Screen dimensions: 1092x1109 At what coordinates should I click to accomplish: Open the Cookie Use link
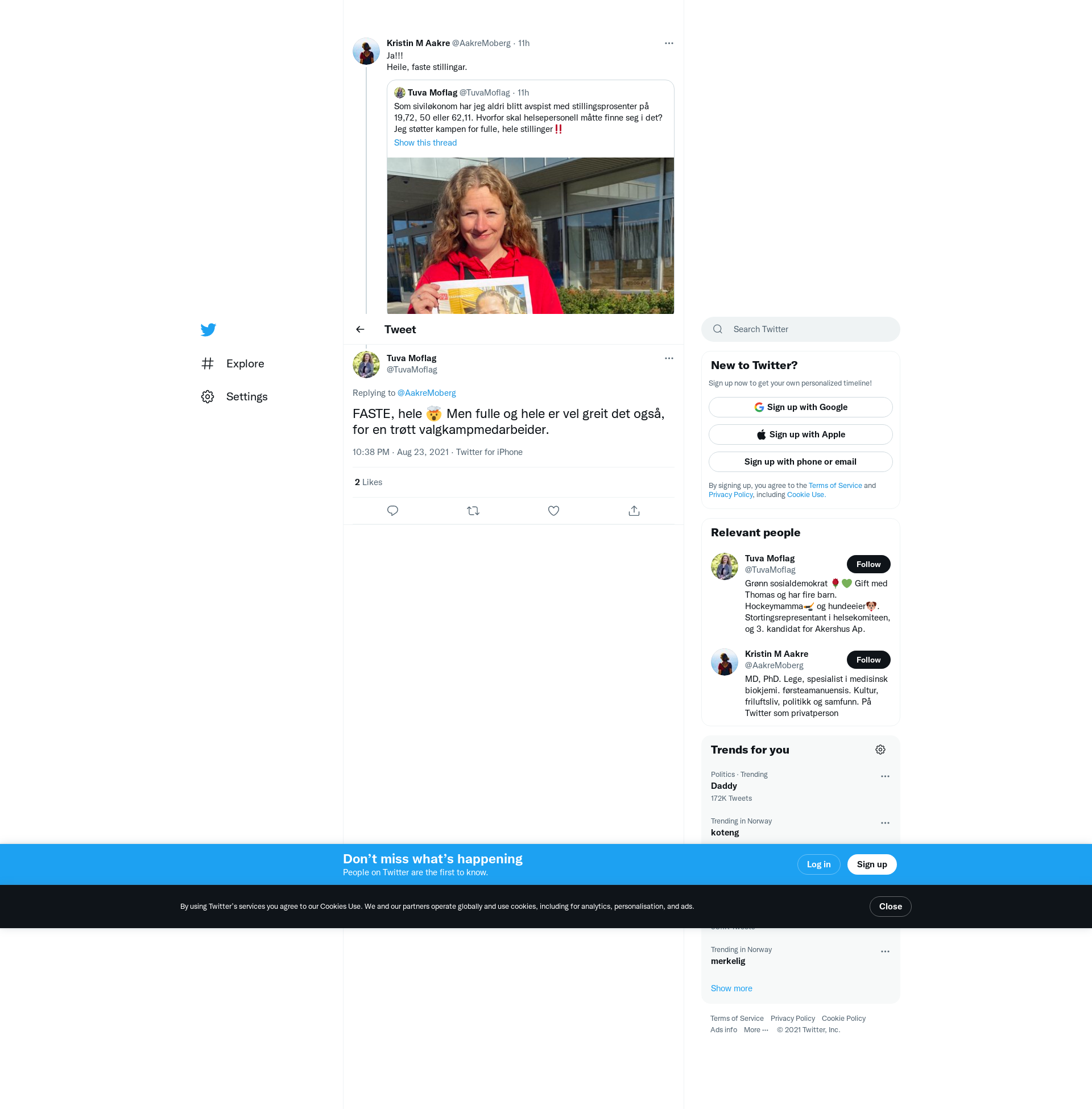click(x=805, y=495)
